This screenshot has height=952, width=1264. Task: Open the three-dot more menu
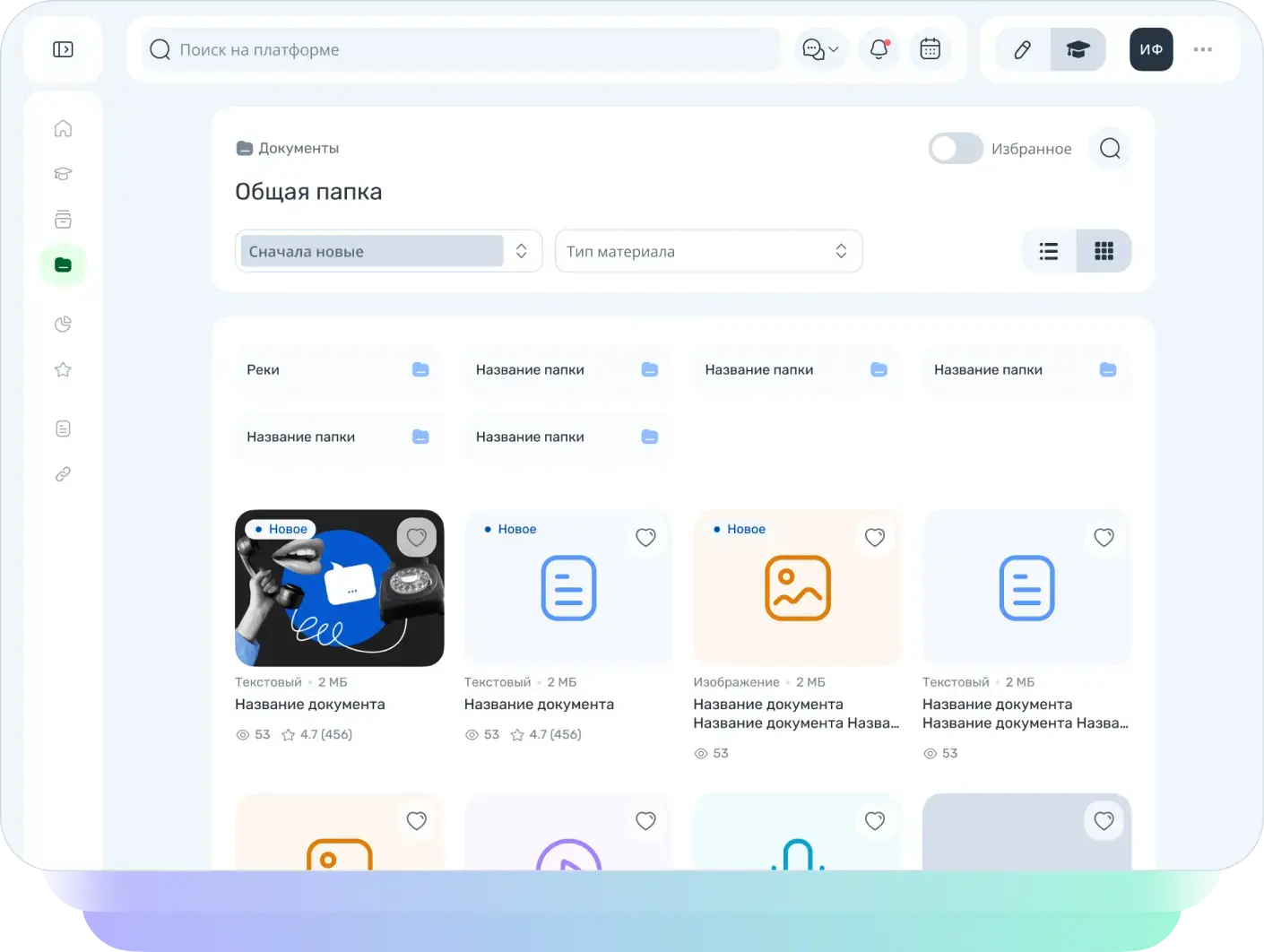coord(1203,49)
